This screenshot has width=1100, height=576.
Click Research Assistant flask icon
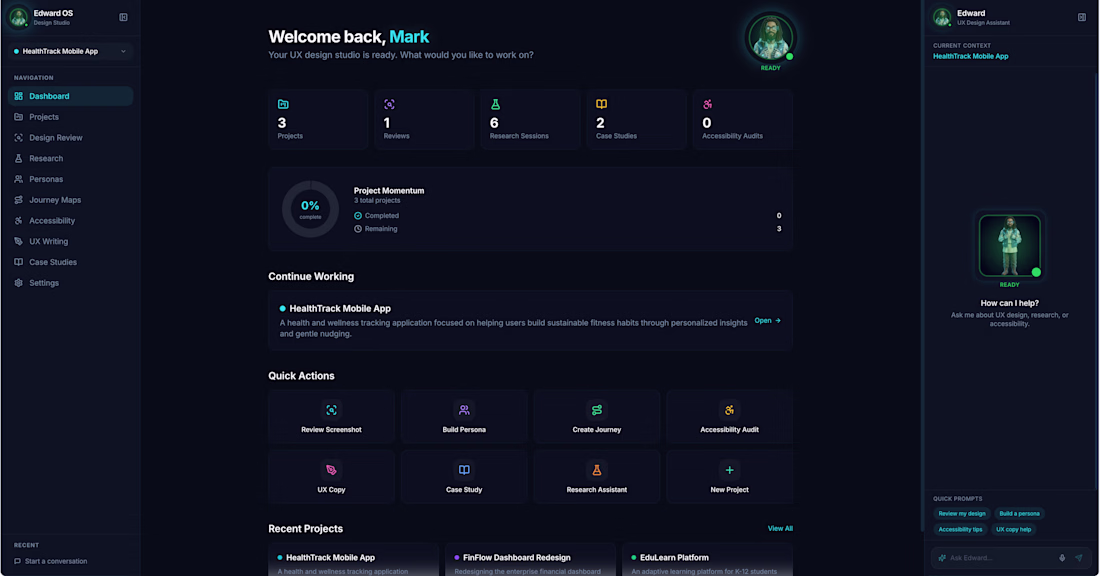pyautogui.click(x=596, y=470)
